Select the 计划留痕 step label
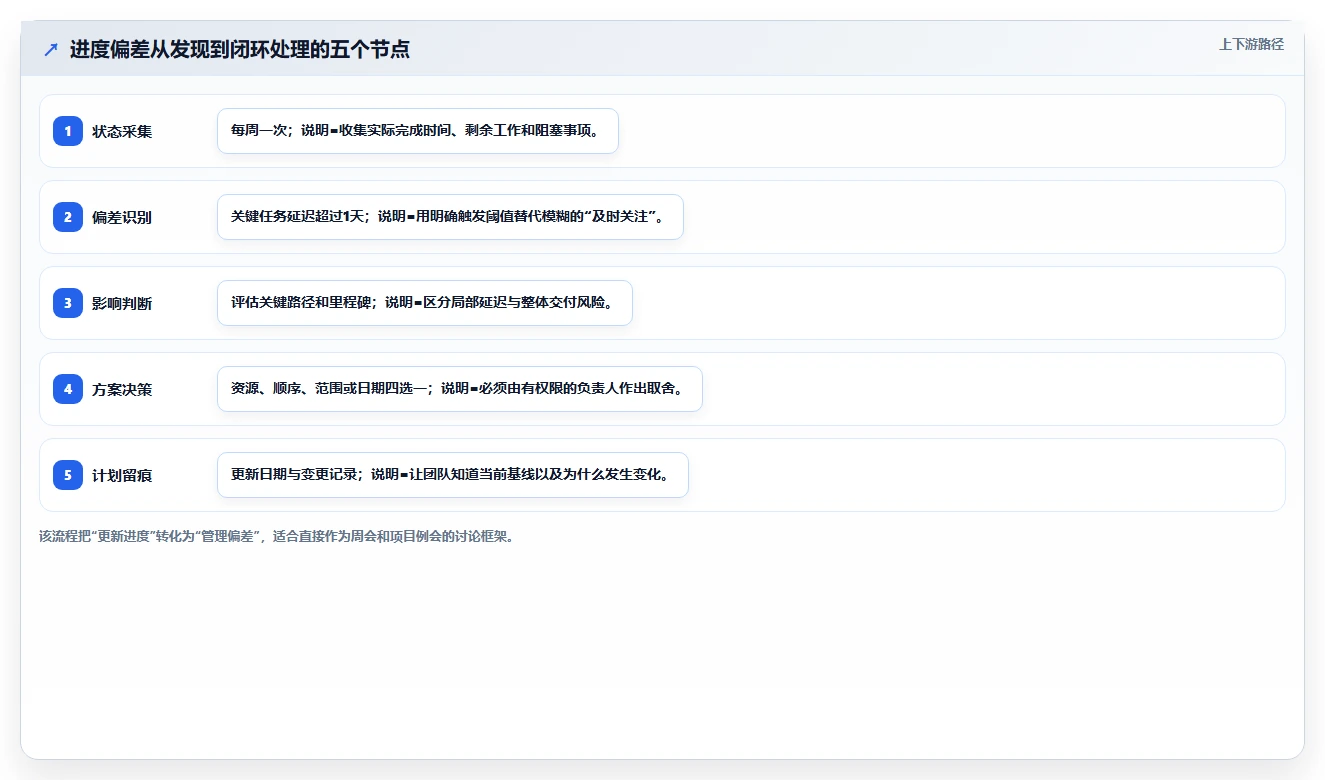The width and height of the screenshot is (1325, 780). (x=122, y=475)
